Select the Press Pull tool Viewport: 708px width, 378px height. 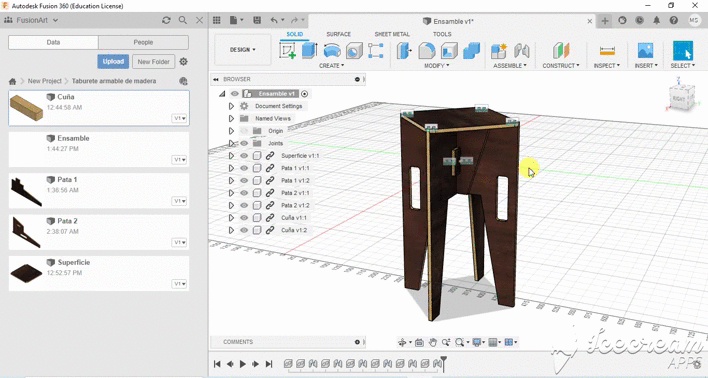pos(404,51)
